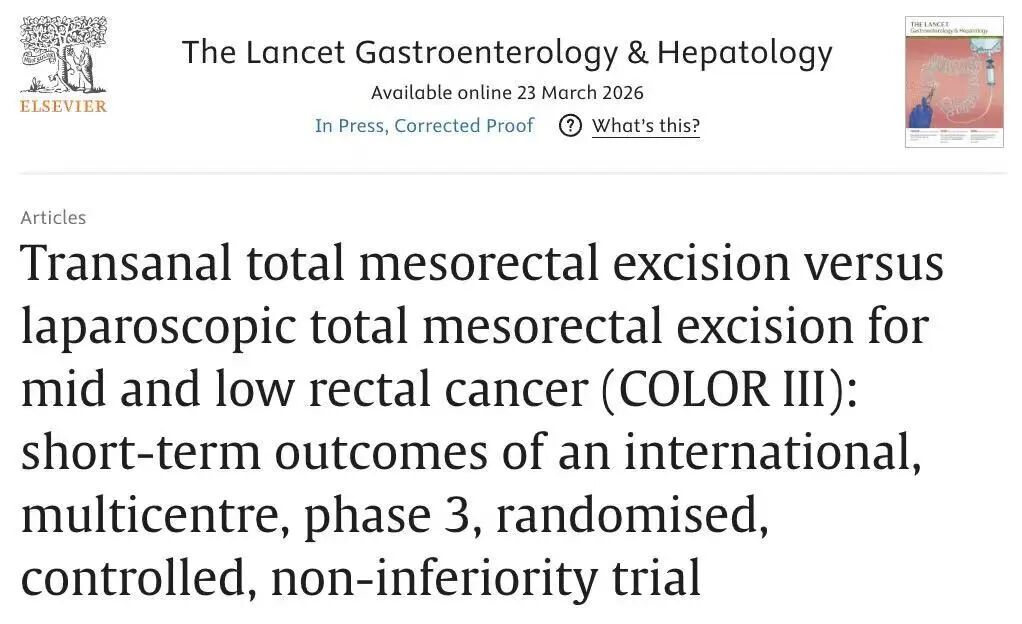The width and height of the screenshot is (1022, 624).
Task: Click the "Articles" section label
Action: [53, 217]
